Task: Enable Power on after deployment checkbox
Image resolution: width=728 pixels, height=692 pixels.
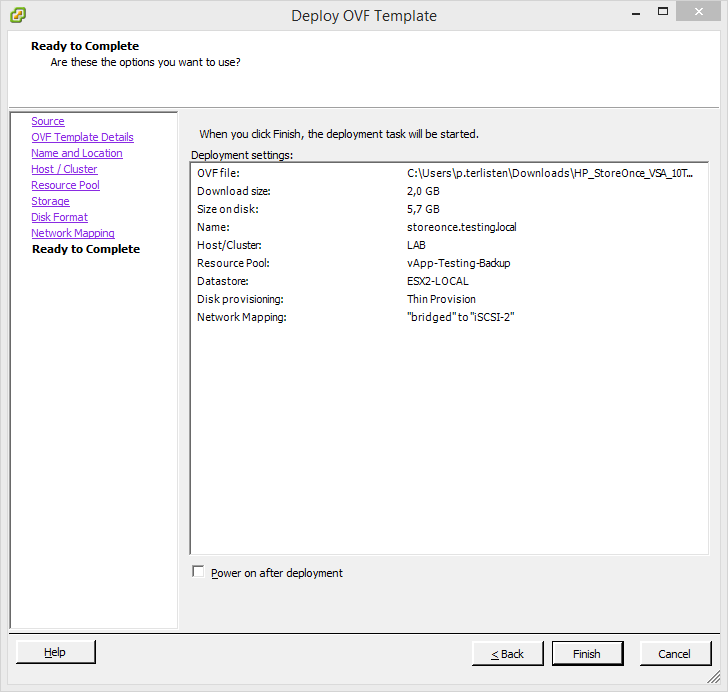Action: pyautogui.click(x=198, y=572)
